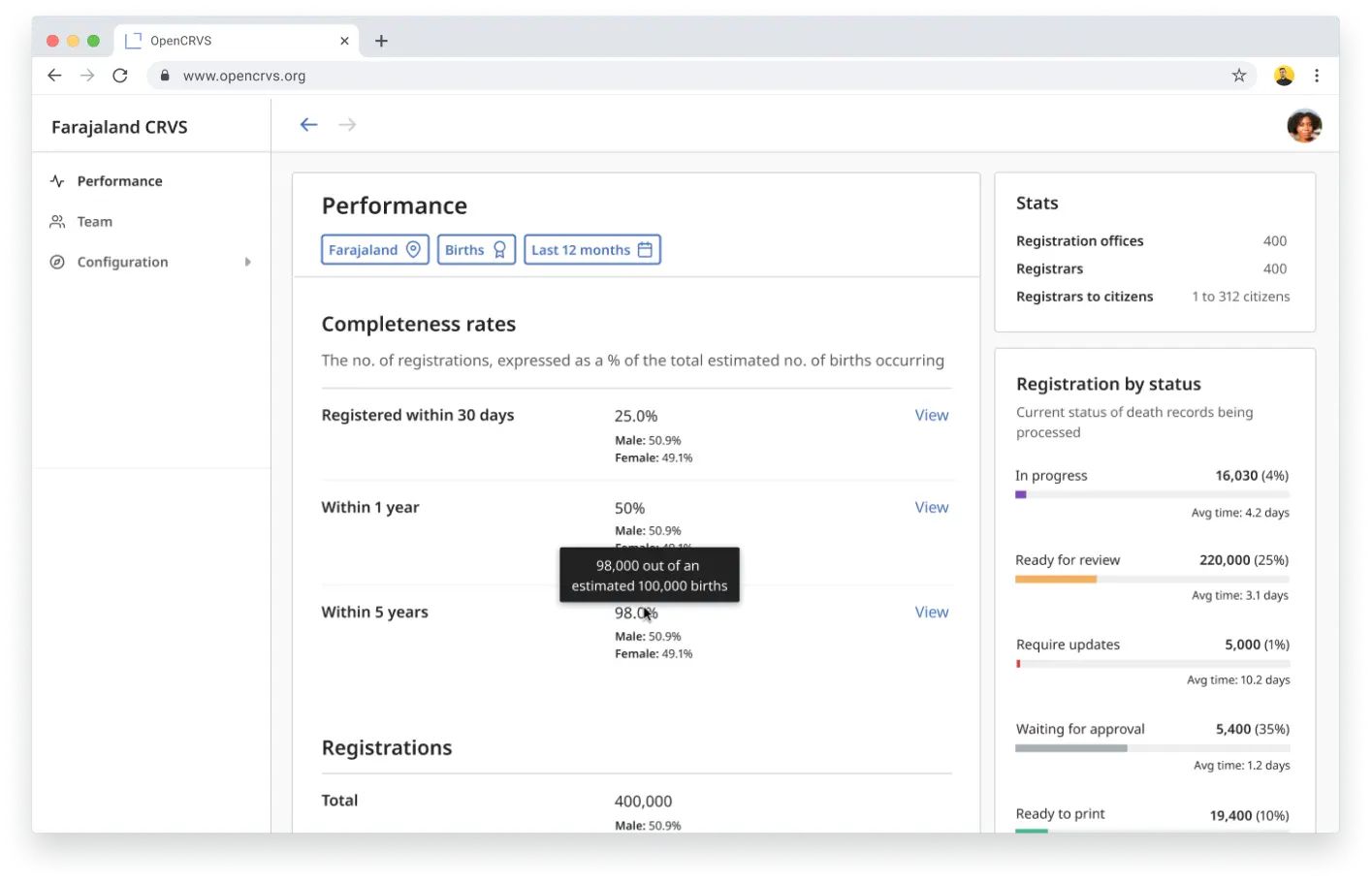
Task: Reload the page in the browser
Action: (x=120, y=76)
